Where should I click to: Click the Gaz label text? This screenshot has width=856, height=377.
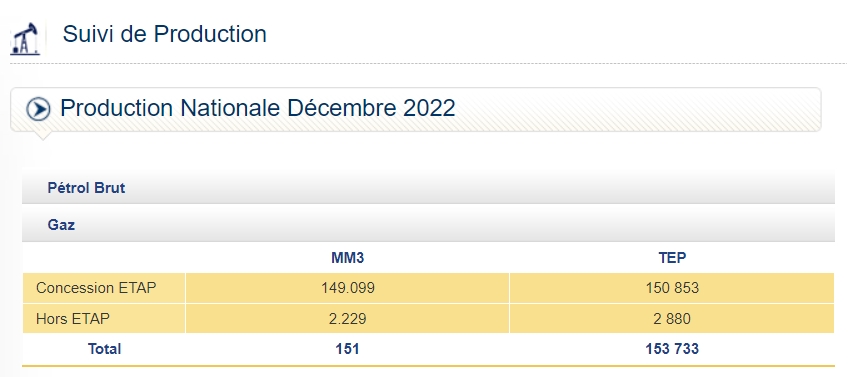(x=61, y=224)
